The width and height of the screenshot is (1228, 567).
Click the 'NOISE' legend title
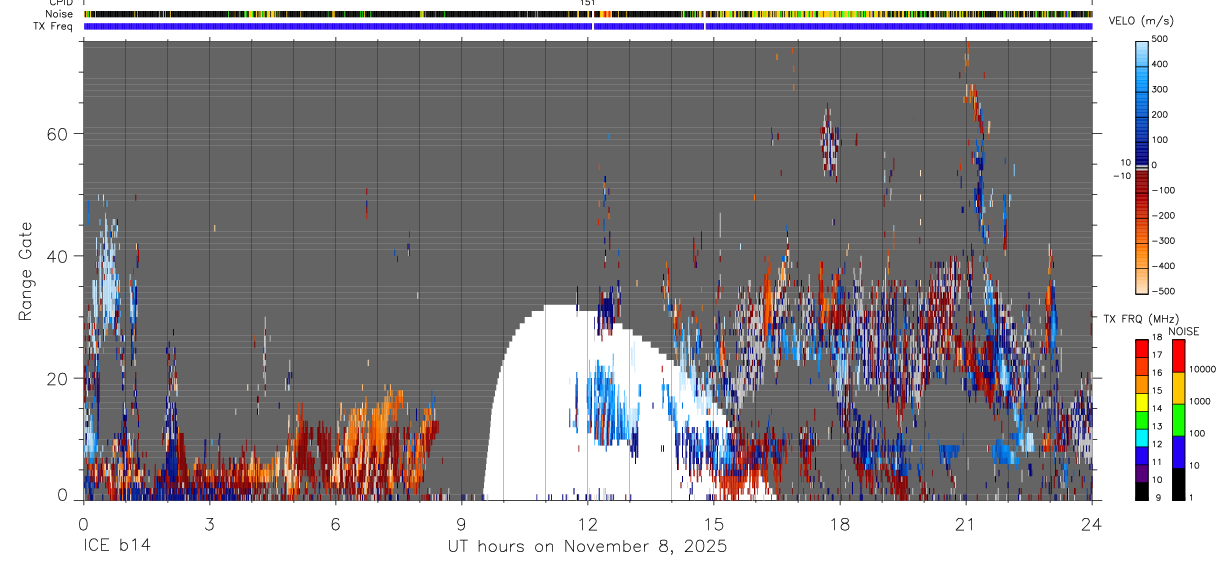point(1184,331)
